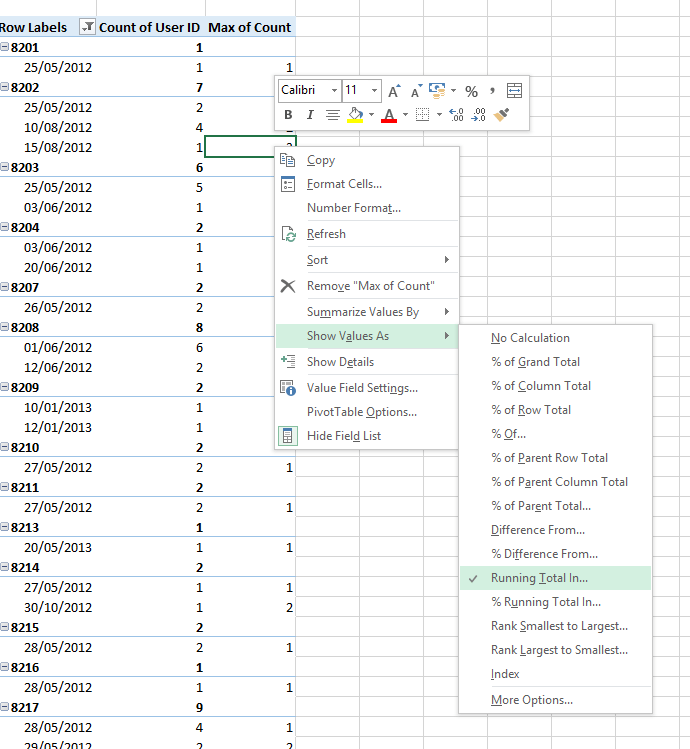Image resolution: width=690 pixels, height=749 pixels.
Task: Apply italic formatting from mini toolbar
Action: 310,115
